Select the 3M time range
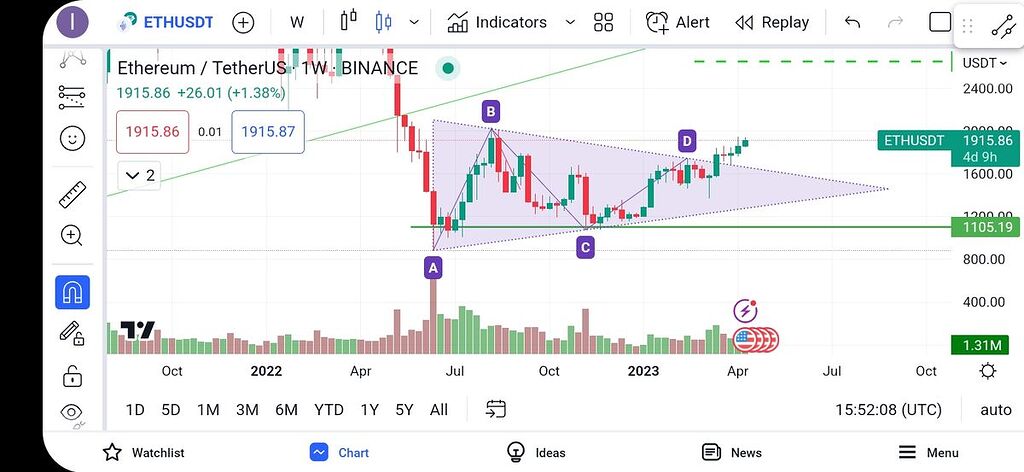 click(247, 409)
